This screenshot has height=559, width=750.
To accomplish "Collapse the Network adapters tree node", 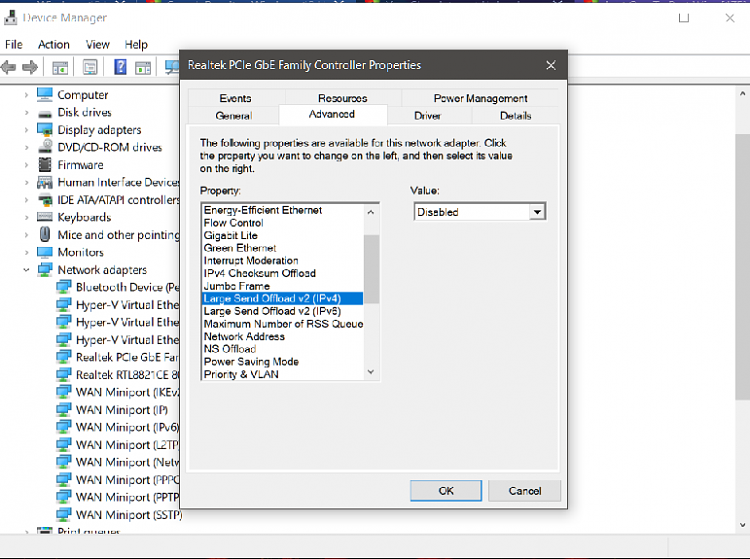I will (26, 270).
